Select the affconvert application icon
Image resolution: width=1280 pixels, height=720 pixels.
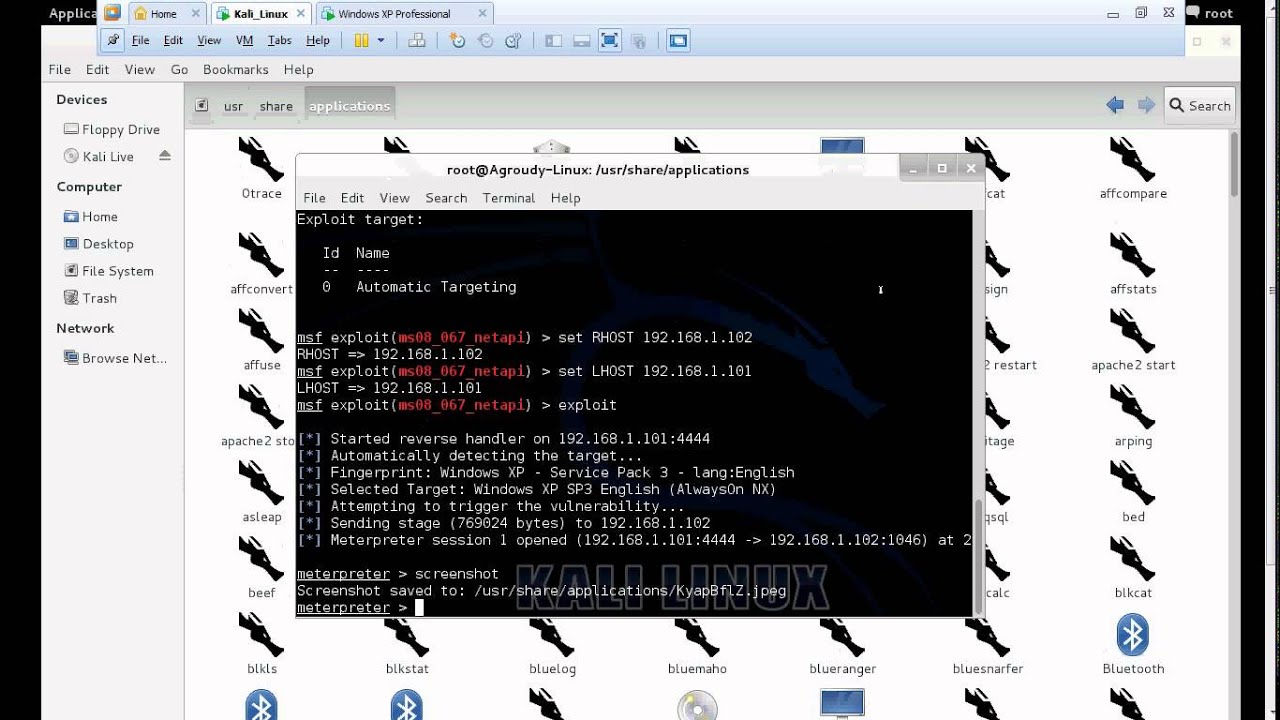point(262,256)
